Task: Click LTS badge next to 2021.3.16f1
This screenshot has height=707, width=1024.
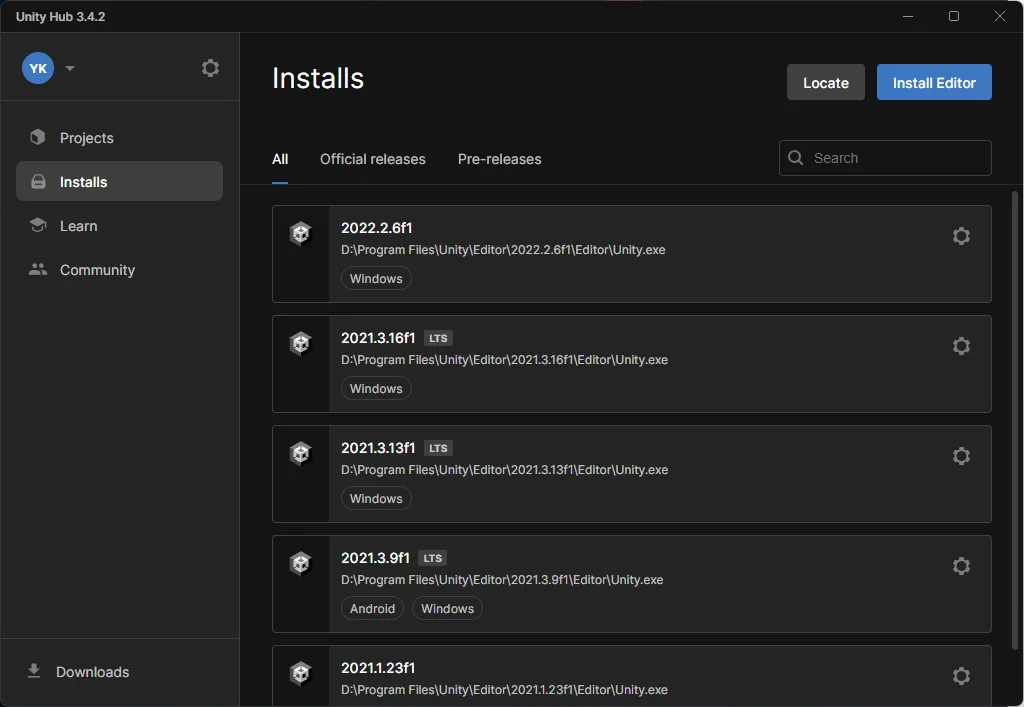Action: pos(438,338)
